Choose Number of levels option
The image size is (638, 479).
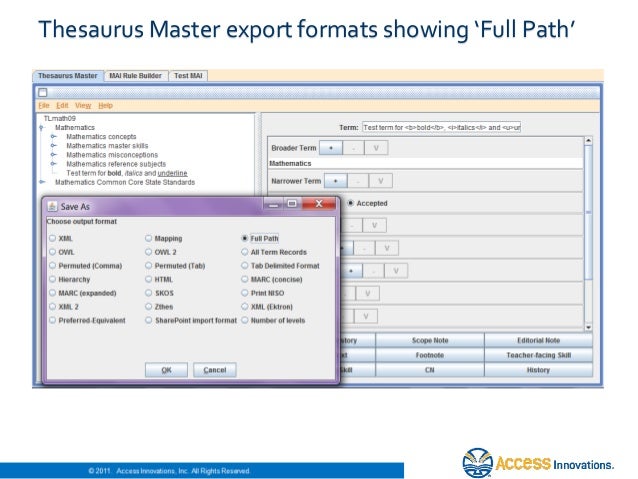click(245, 320)
